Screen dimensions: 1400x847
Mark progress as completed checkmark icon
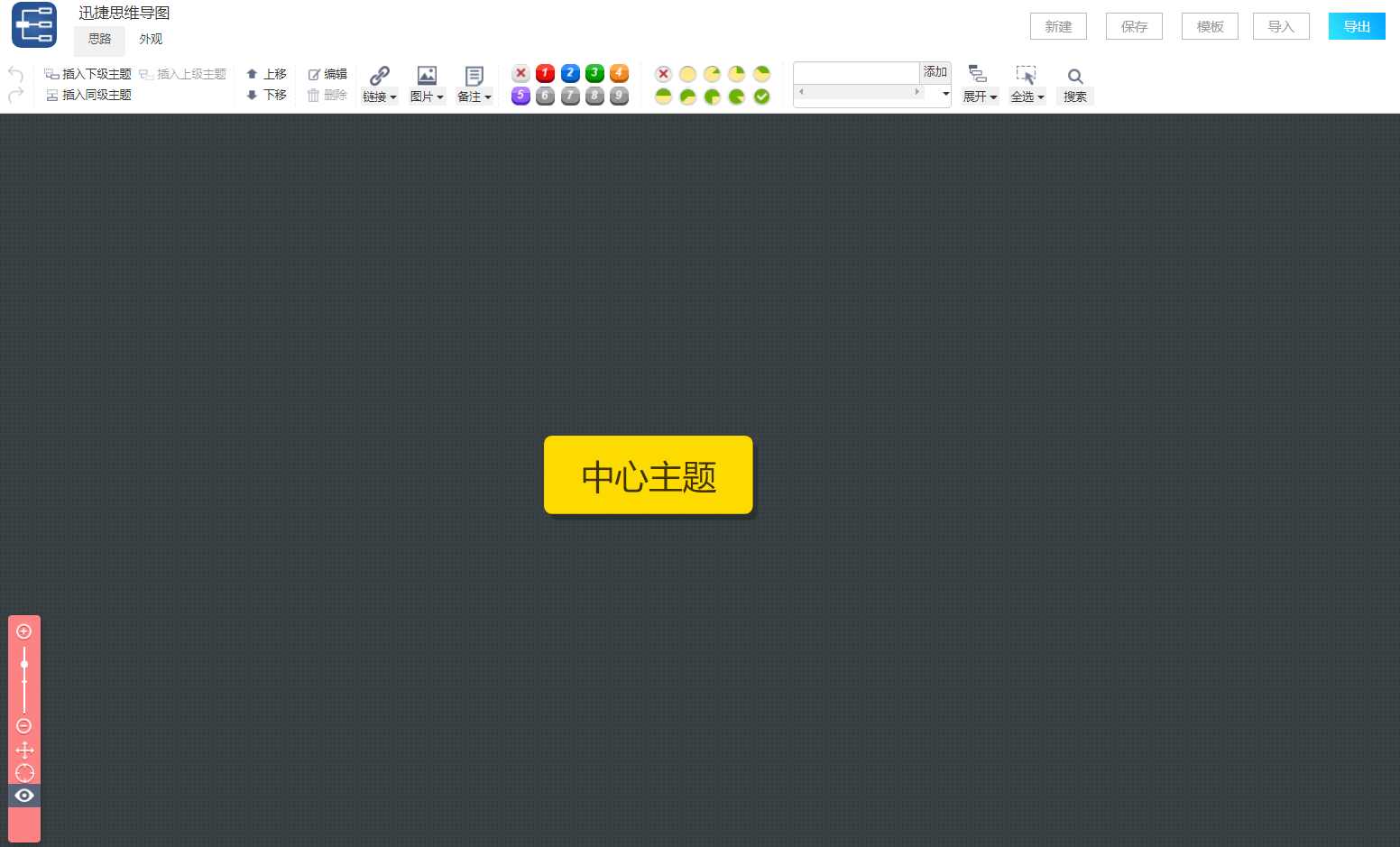pos(761,97)
